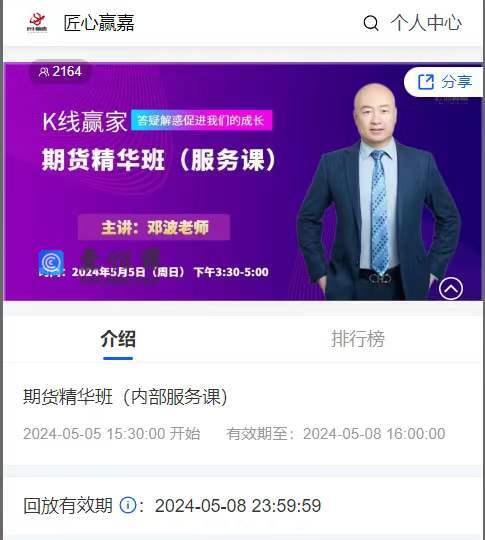Collapse banner with the circular up-chevron
The height and width of the screenshot is (540, 485).
pyautogui.click(x=451, y=288)
